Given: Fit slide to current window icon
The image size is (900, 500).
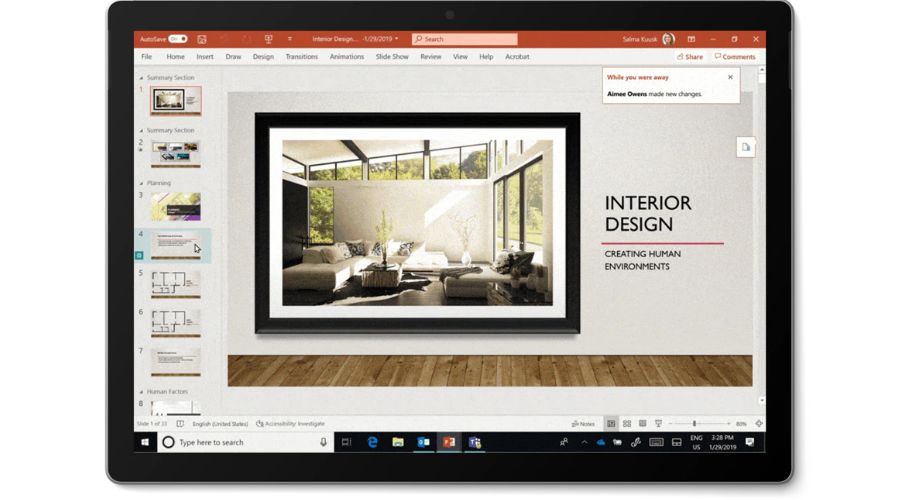Looking at the screenshot, I should click(x=759, y=424).
